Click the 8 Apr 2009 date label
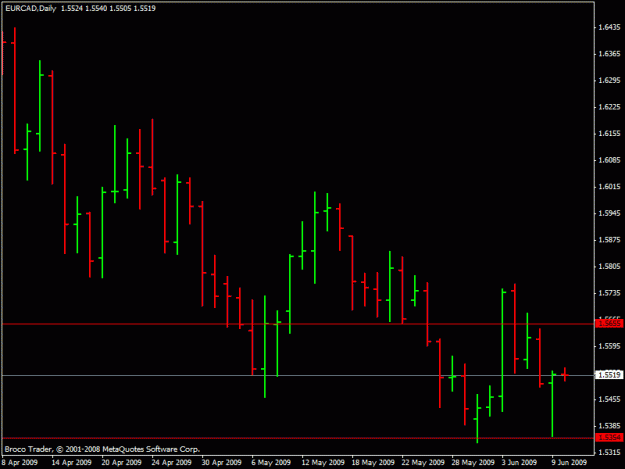 click(20, 462)
